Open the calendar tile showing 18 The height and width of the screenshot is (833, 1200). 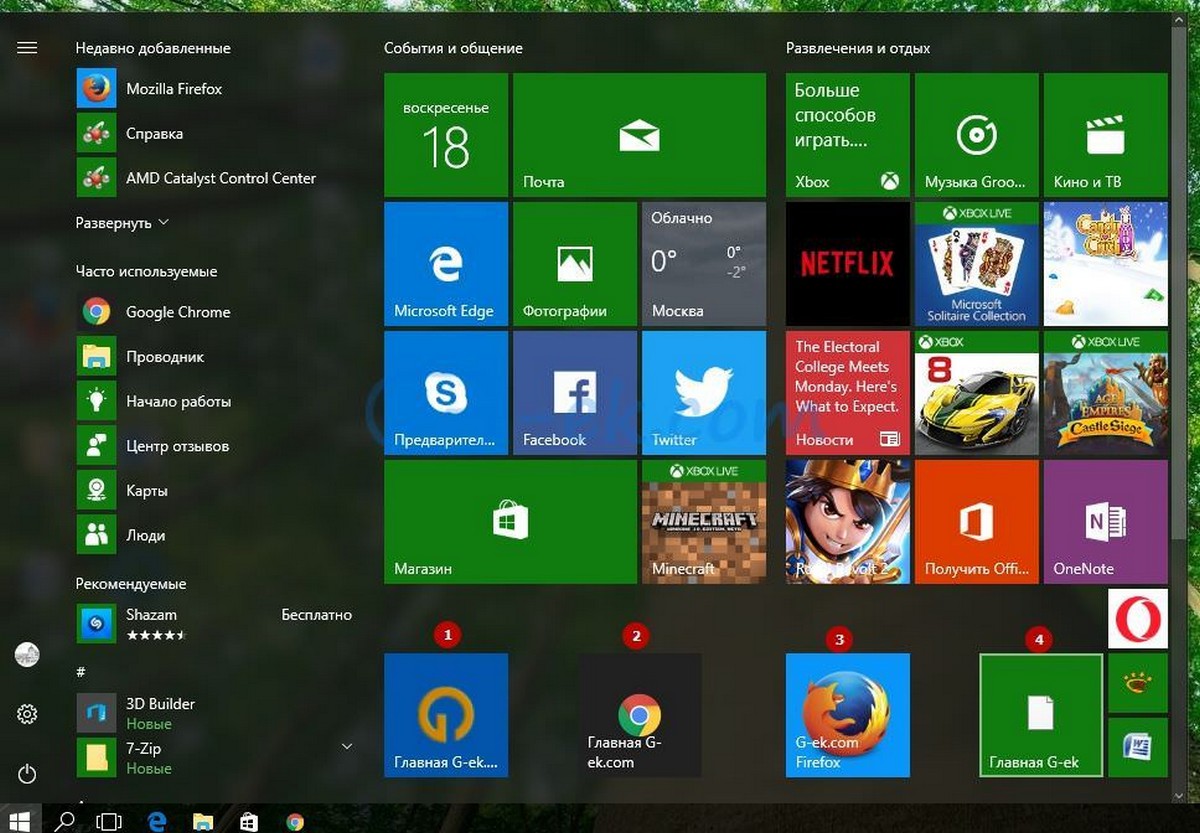tap(445, 135)
